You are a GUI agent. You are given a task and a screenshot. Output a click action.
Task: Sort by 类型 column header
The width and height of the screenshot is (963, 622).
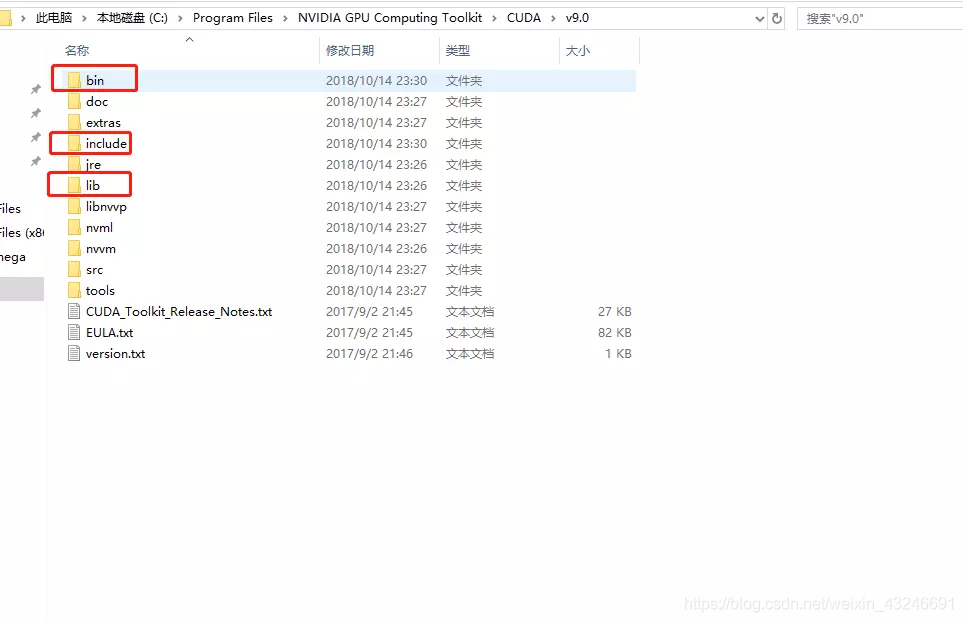[458, 50]
